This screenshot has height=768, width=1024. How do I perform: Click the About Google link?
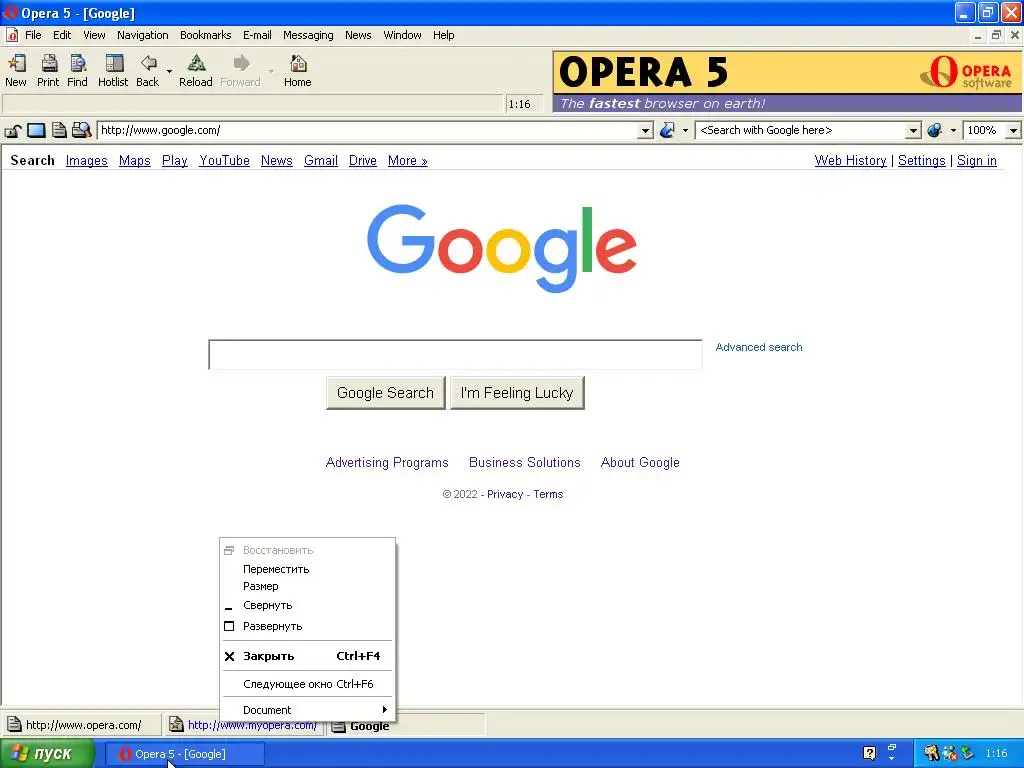point(640,462)
